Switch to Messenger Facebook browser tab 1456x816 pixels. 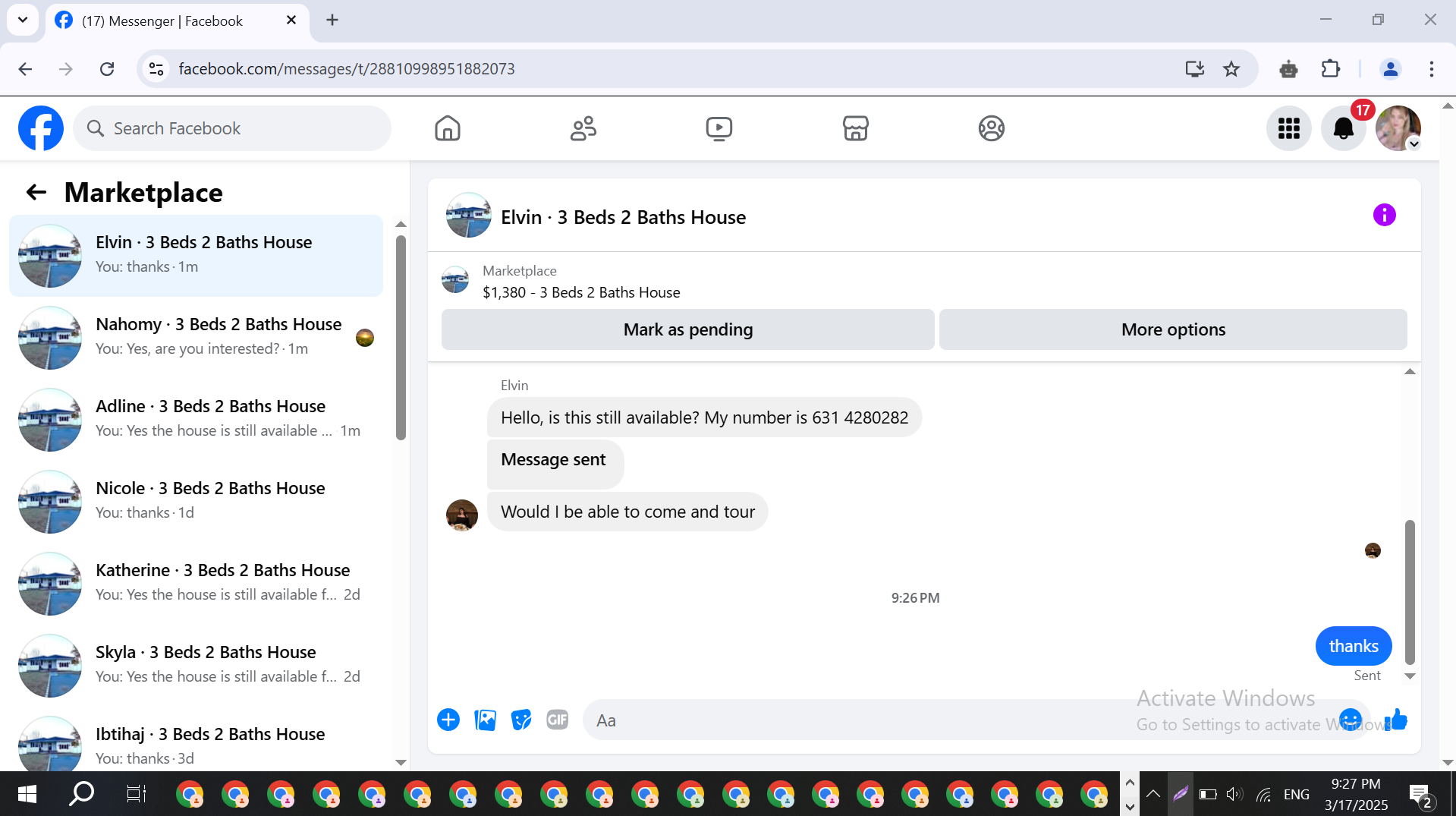pos(178,20)
